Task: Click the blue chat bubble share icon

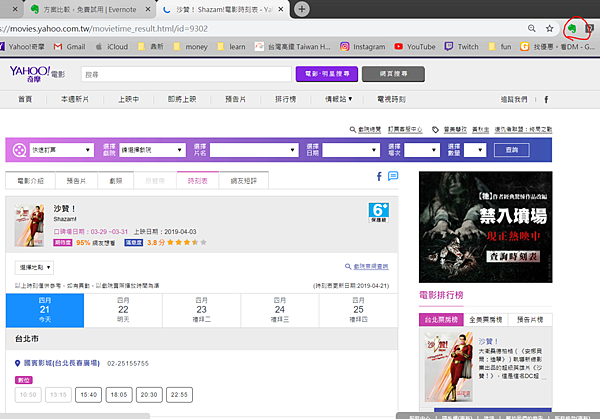Action: point(393,176)
